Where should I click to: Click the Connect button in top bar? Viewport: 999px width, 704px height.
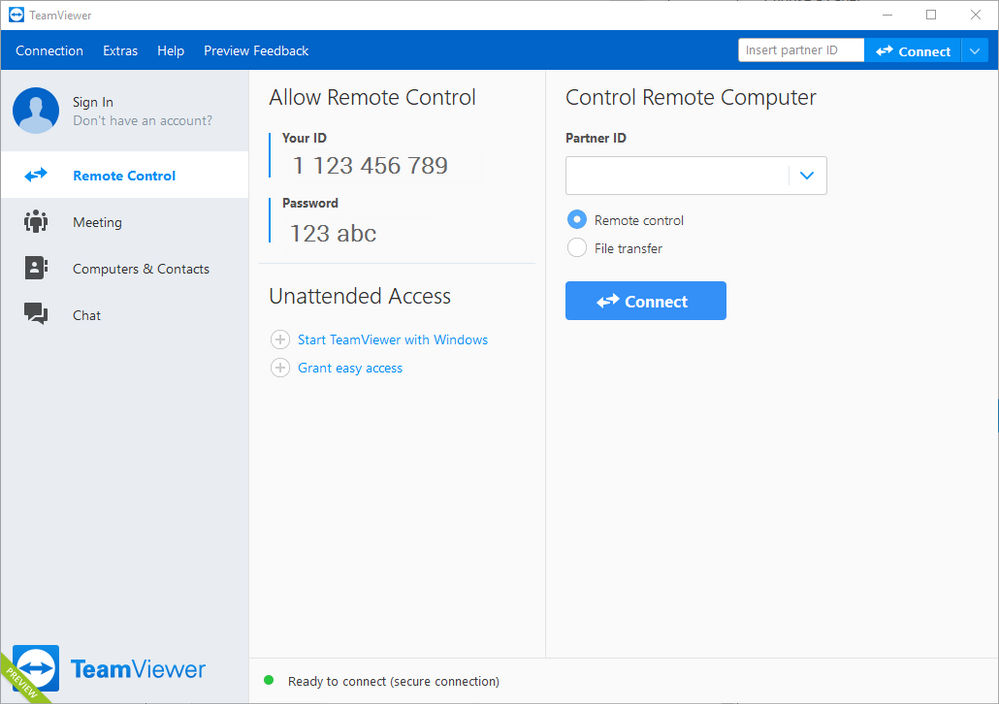click(x=912, y=51)
